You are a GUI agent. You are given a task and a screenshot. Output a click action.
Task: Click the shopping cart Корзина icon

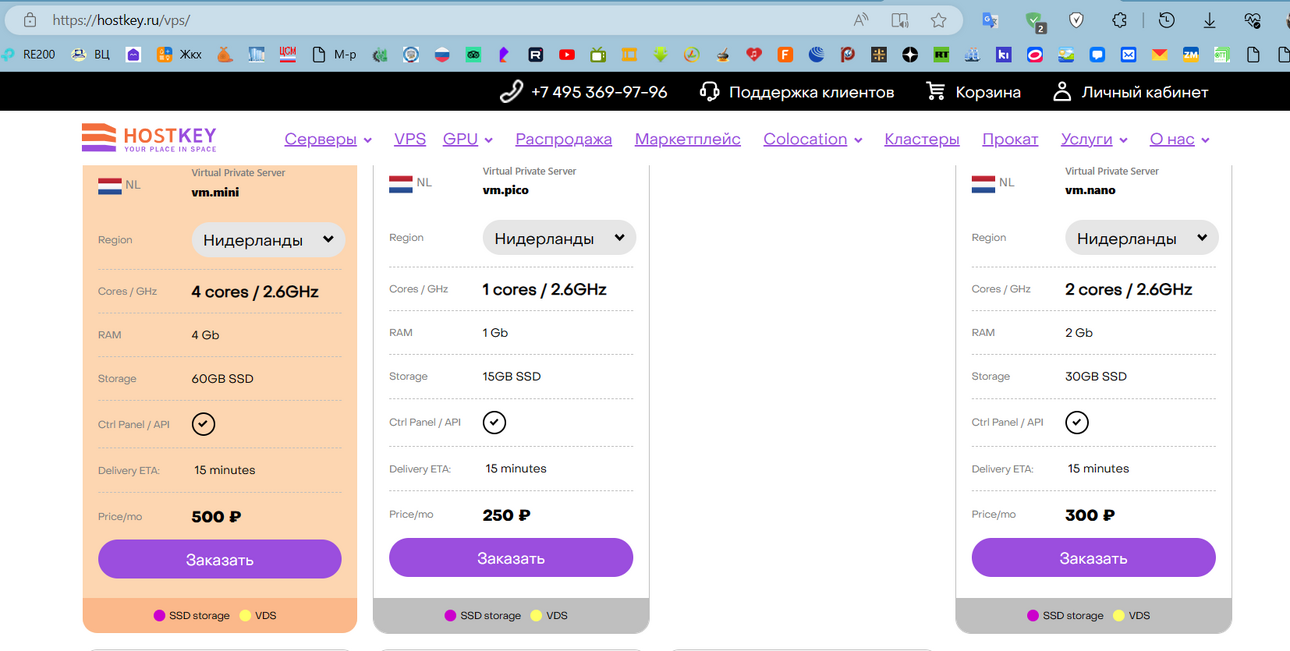click(936, 92)
